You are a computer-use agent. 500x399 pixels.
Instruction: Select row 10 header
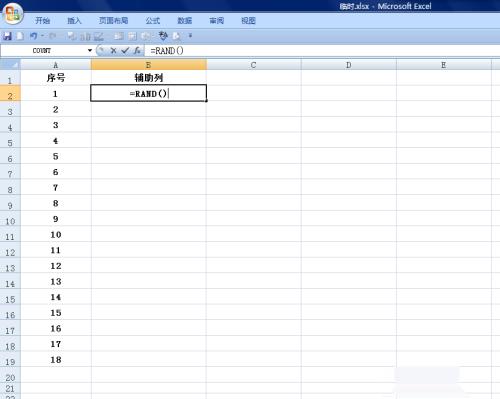(x=10, y=219)
